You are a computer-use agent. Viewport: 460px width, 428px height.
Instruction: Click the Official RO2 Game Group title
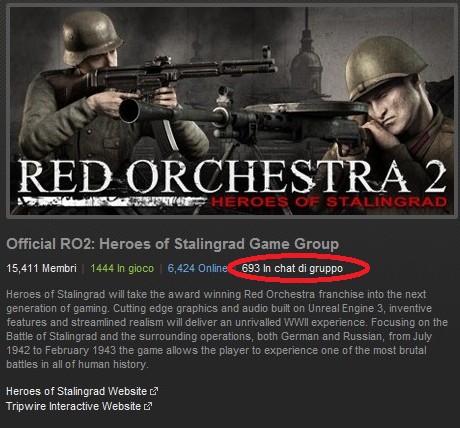coord(172,244)
